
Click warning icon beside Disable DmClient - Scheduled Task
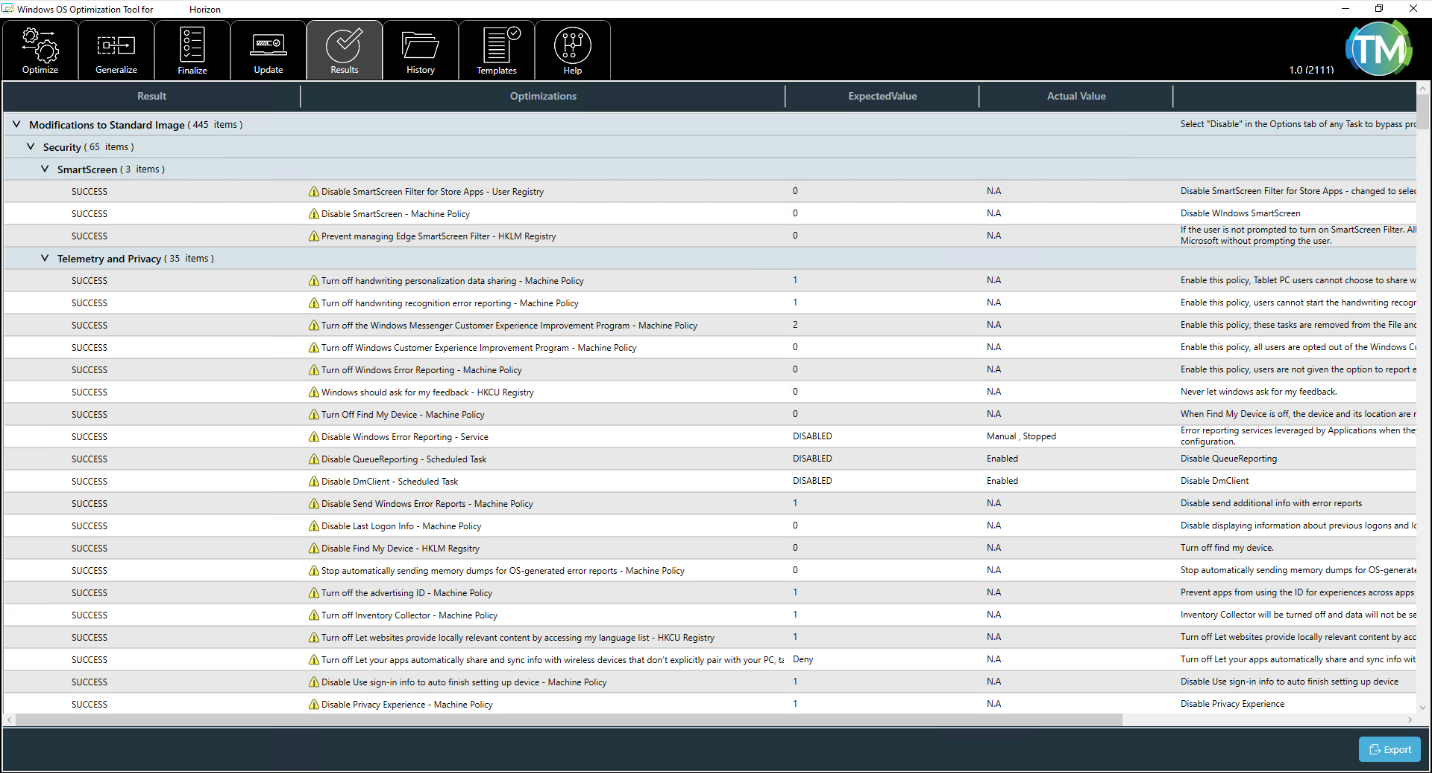pyautogui.click(x=314, y=481)
